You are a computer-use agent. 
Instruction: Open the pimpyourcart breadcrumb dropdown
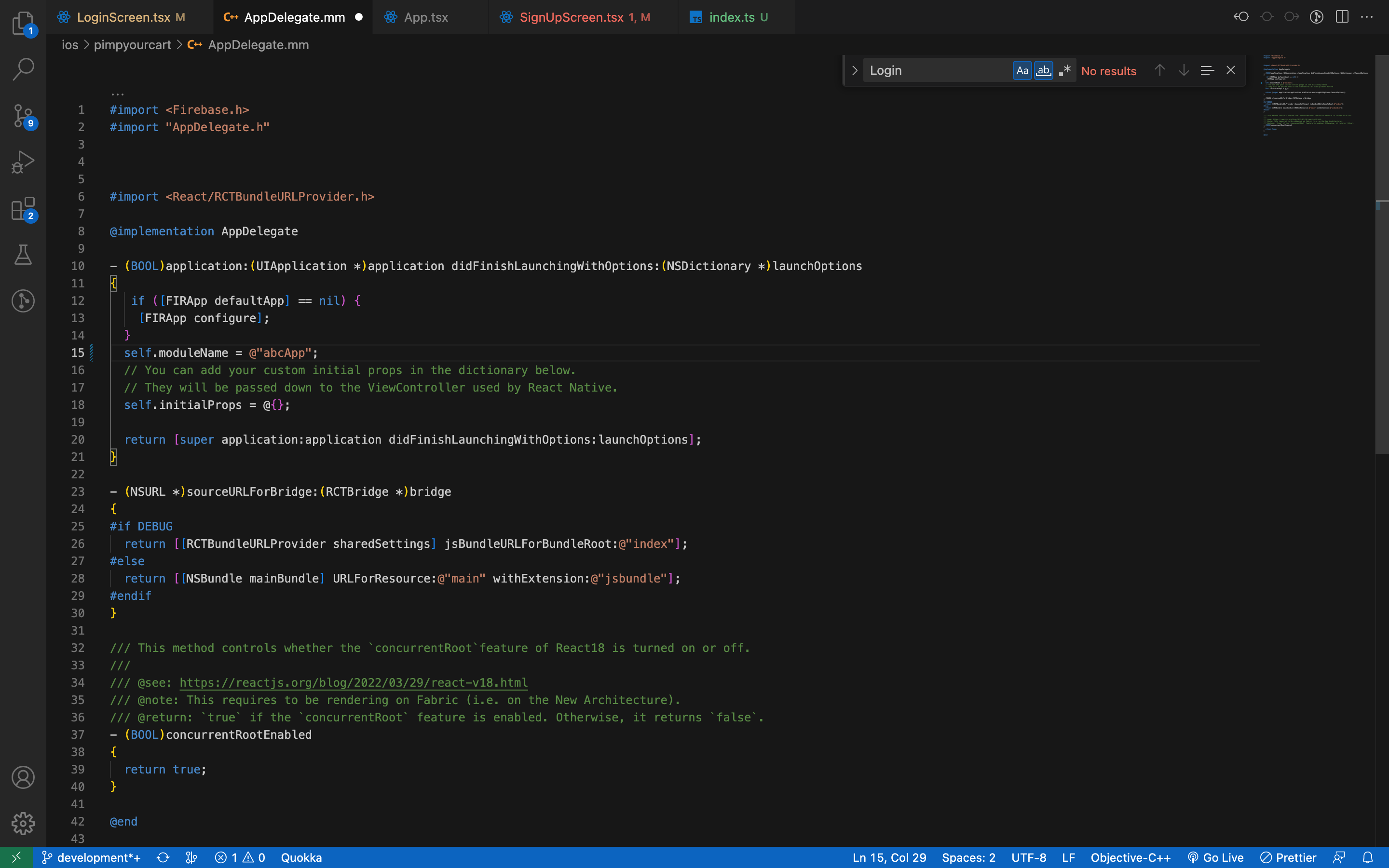pyautogui.click(x=133, y=45)
